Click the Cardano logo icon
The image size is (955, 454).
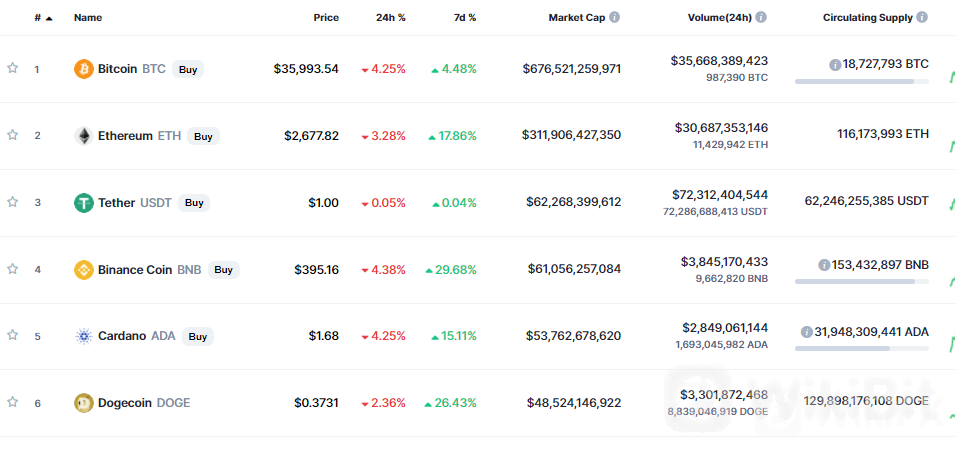pyautogui.click(x=83, y=336)
